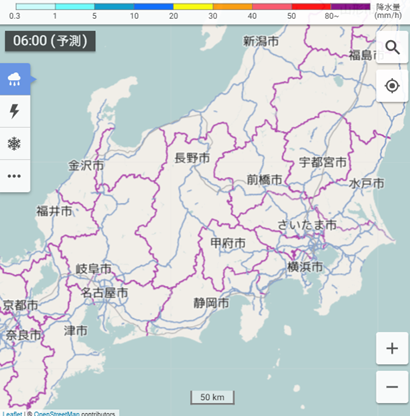Image resolution: width=410 pixels, height=416 pixels.
Task: Center map on current location
Action: tap(392, 86)
